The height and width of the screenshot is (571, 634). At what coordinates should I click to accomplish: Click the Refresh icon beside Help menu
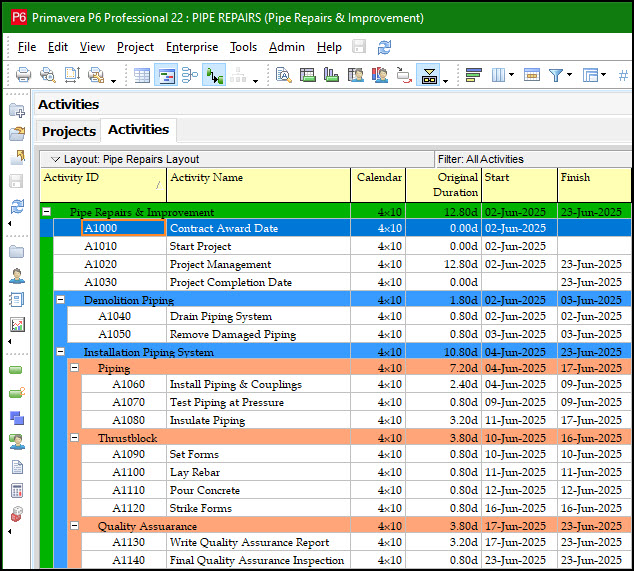[x=385, y=47]
